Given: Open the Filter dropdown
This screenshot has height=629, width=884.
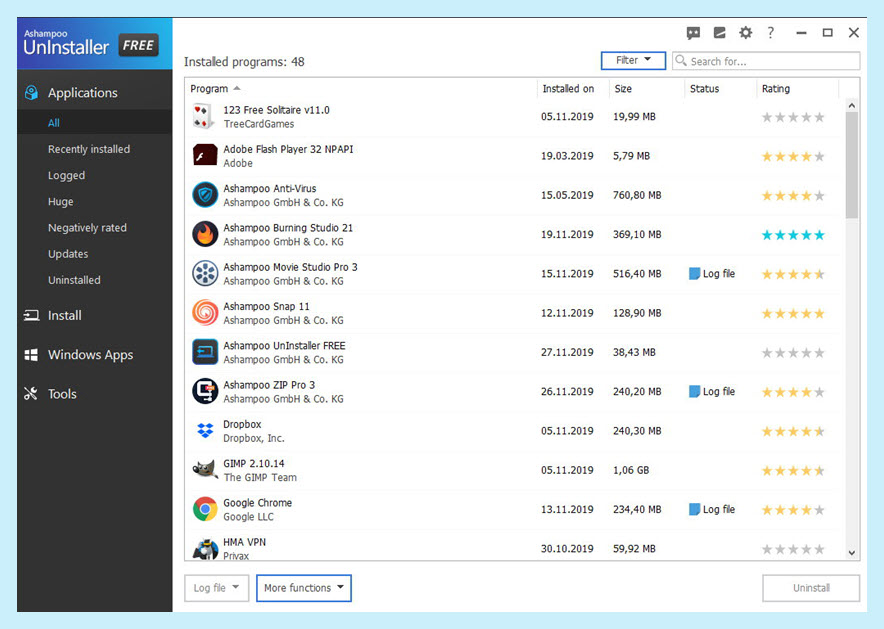Looking at the screenshot, I should pyautogui.click(x=633, y=60).
